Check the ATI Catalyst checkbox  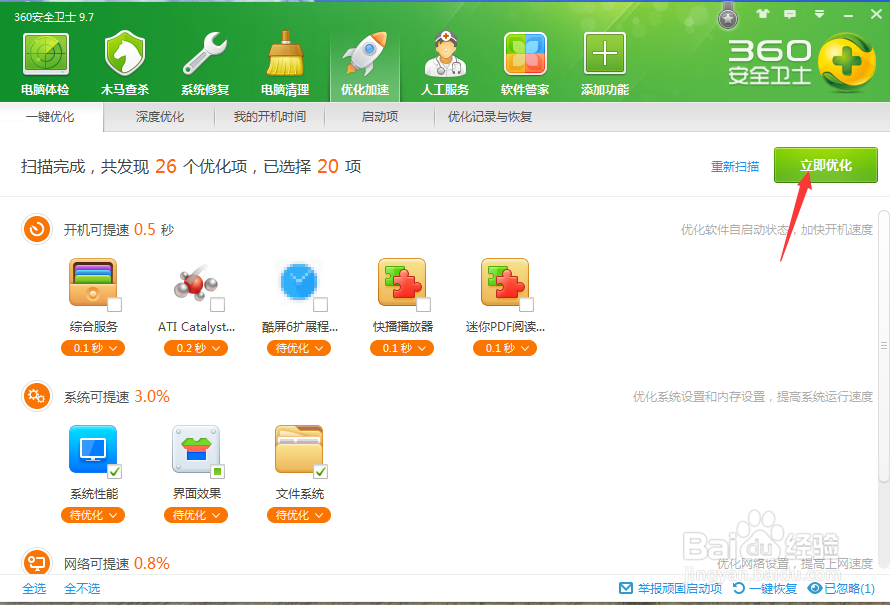tap(217, 305)
